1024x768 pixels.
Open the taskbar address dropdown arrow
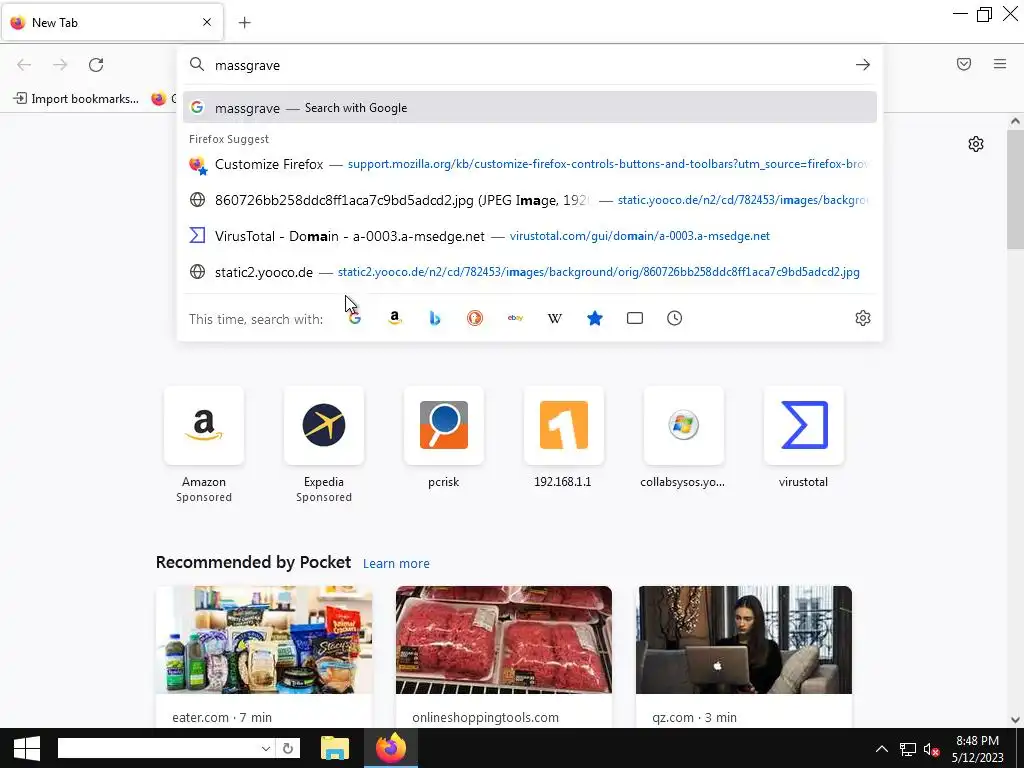point(266,748)
